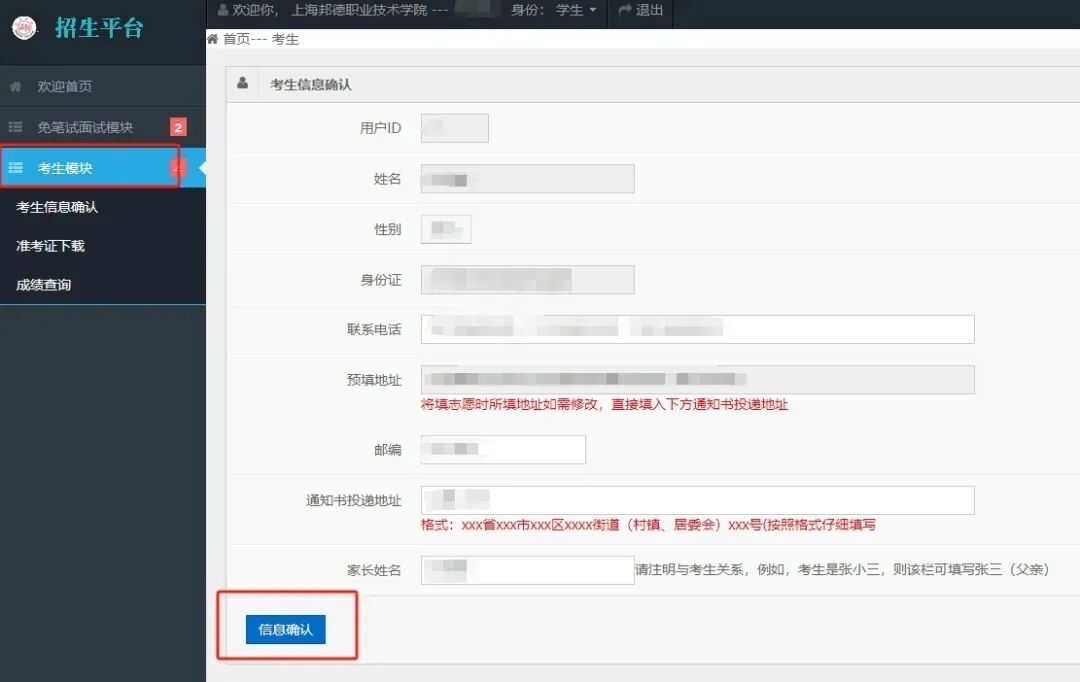Open the 学生 identity dropdown
The image size is (1080, 682).
pyautogui.click(x=576, y=10)
